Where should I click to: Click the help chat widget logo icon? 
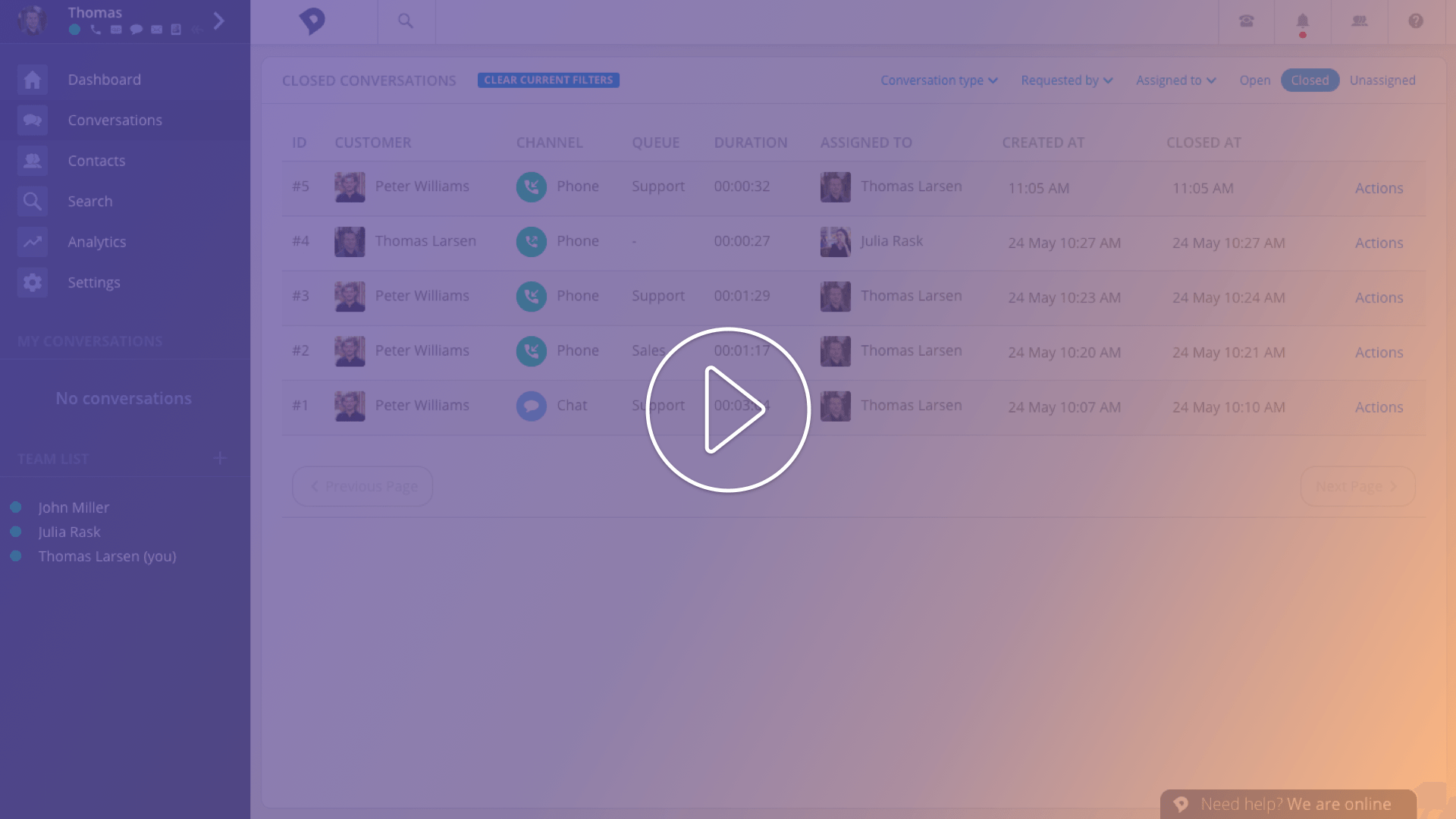pos(1181,804)
